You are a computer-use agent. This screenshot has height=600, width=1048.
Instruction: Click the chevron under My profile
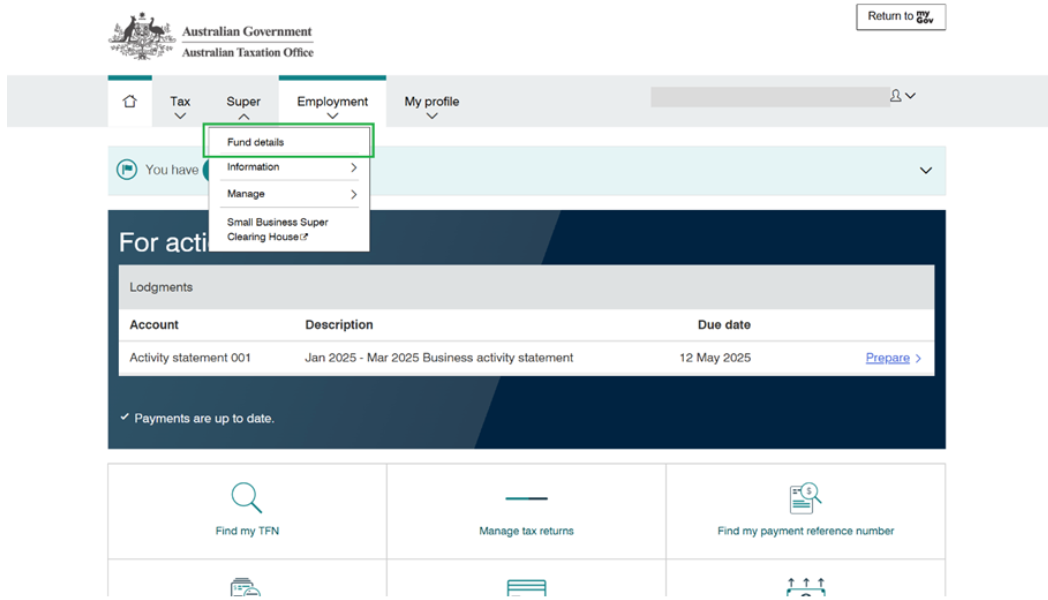click(x=432, y=116)
